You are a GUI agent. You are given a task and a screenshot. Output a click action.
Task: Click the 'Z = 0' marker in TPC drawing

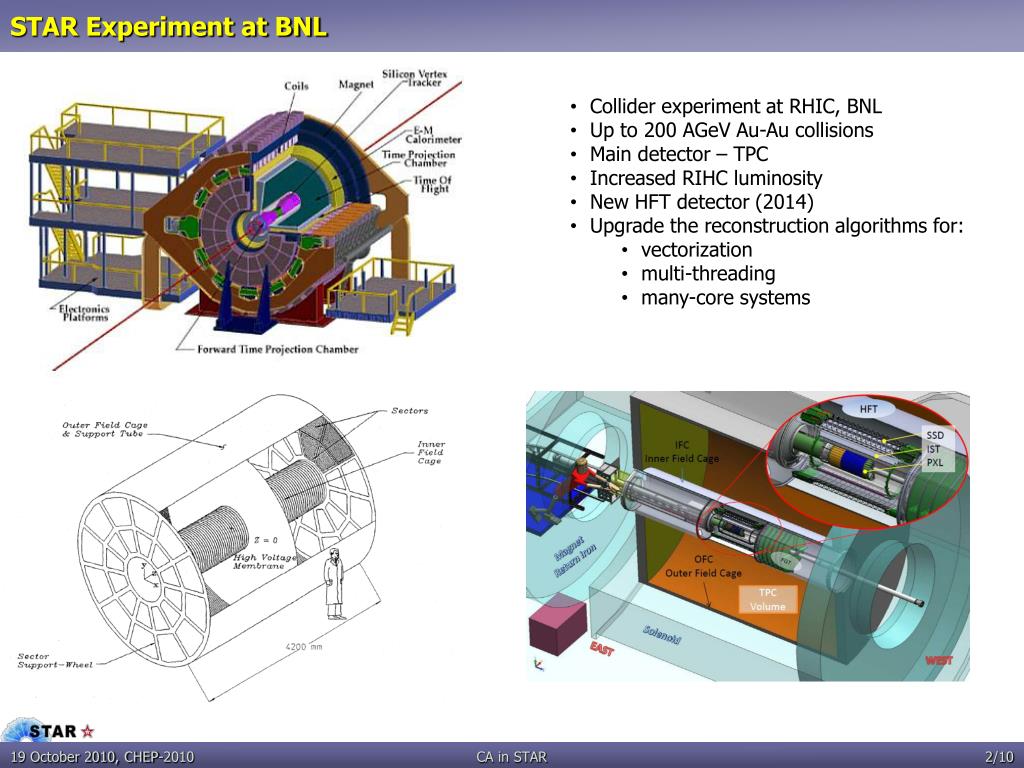[266, 540]
